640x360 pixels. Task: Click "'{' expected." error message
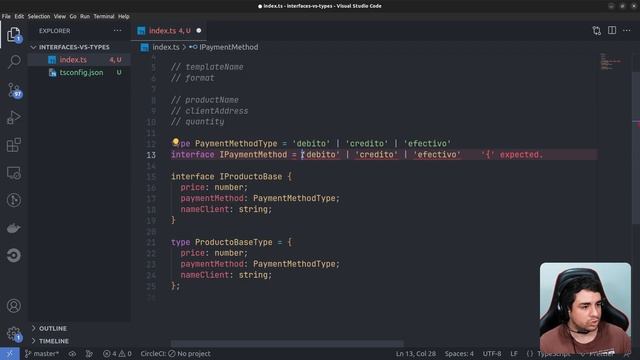pyautogui.click(x=512, y=155)
